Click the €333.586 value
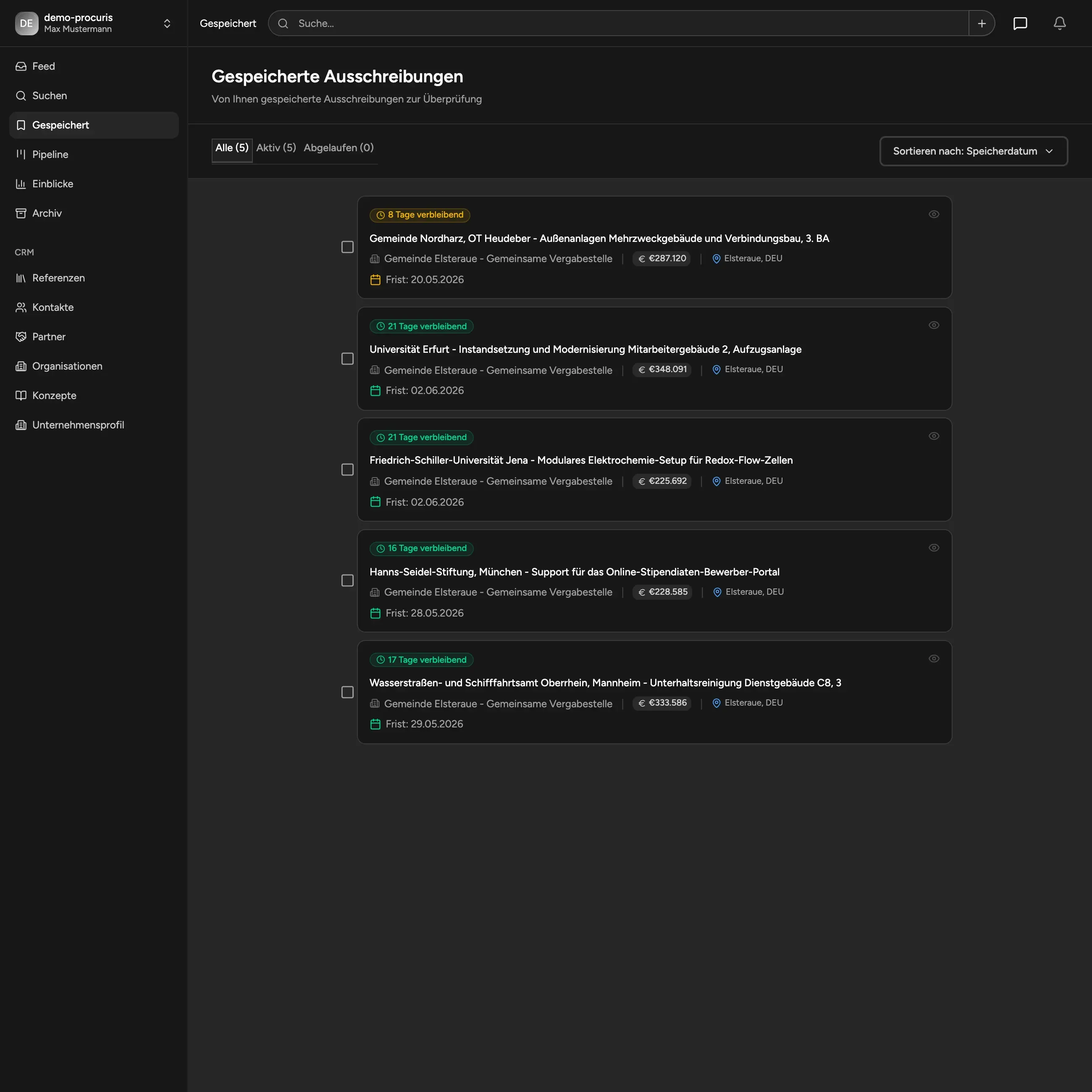This screenshot has width=1092, height=1092. (x=662, y=703)
